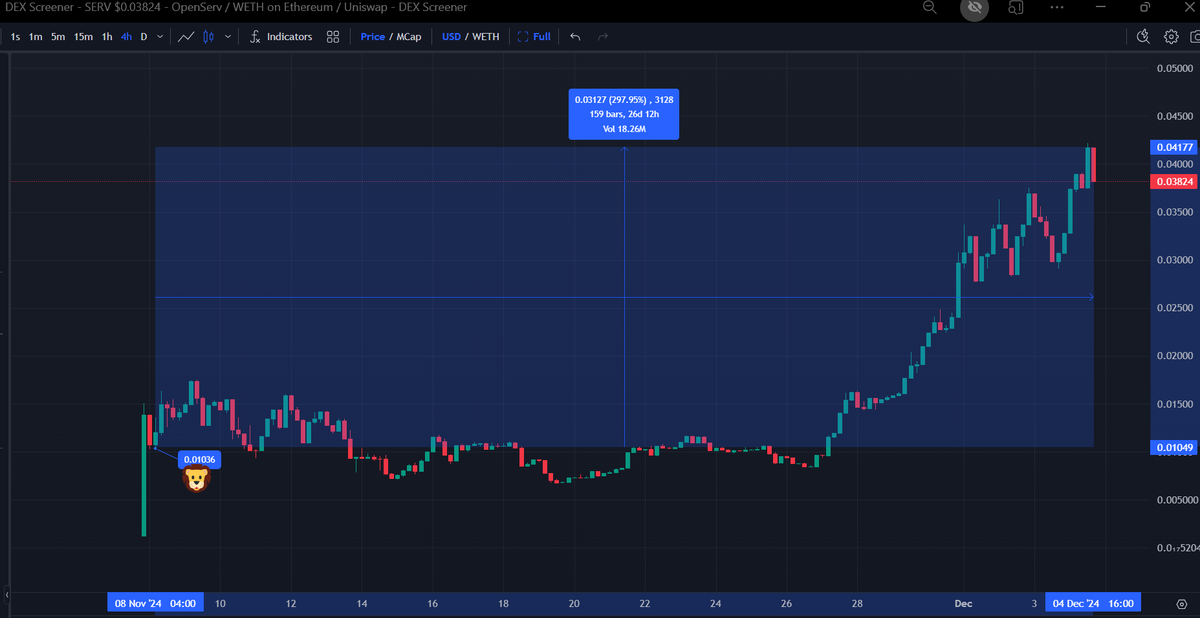
Task: Toggle the crossed-eye tracking icon
Action: click(974, 8)
